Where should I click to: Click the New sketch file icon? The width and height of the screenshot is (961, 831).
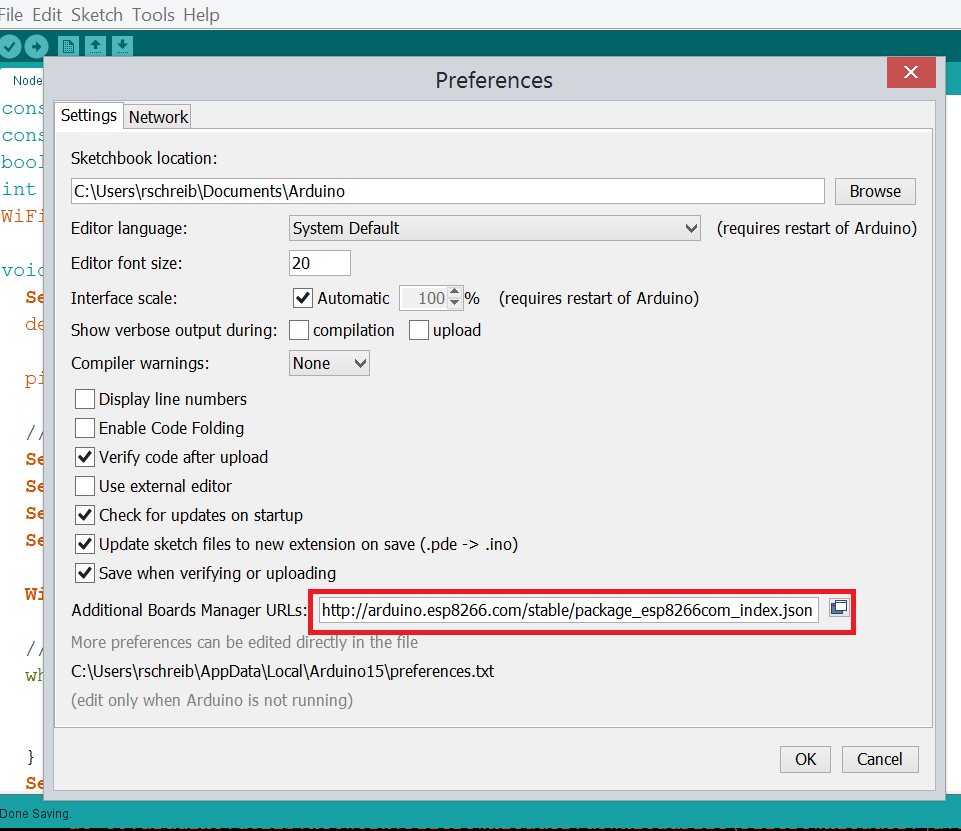[68, 46]
